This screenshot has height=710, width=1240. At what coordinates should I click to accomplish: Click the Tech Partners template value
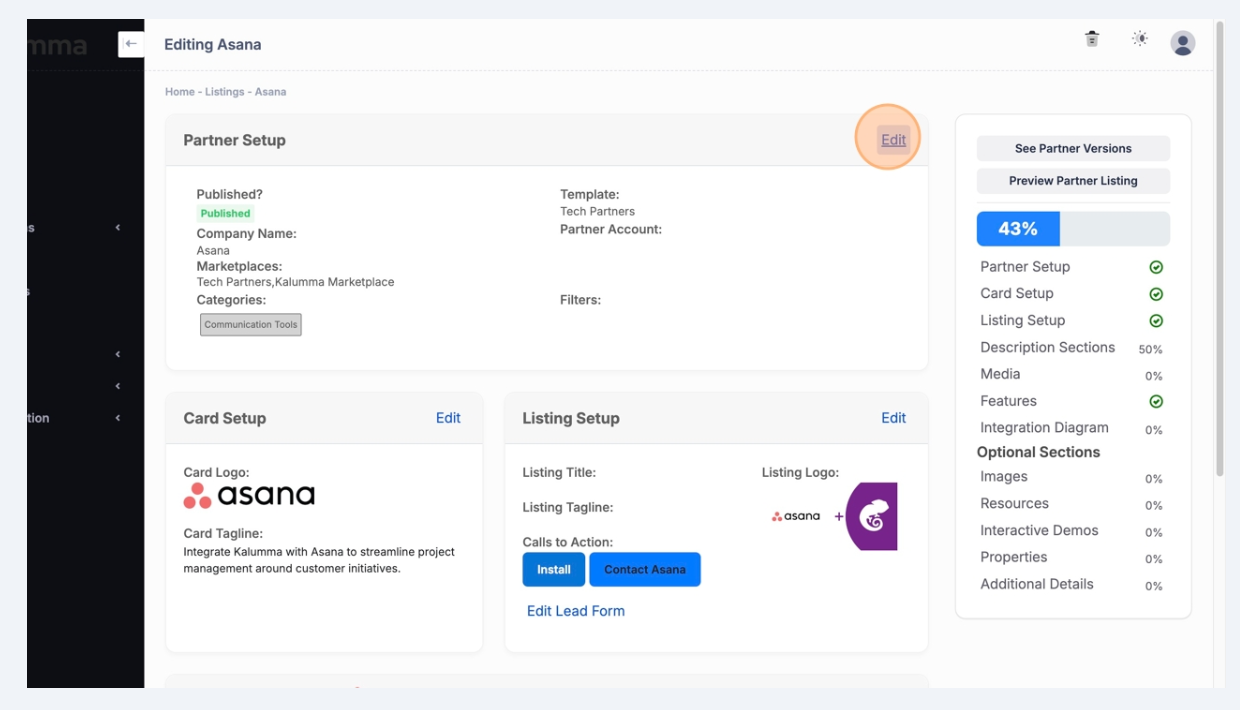597,212
